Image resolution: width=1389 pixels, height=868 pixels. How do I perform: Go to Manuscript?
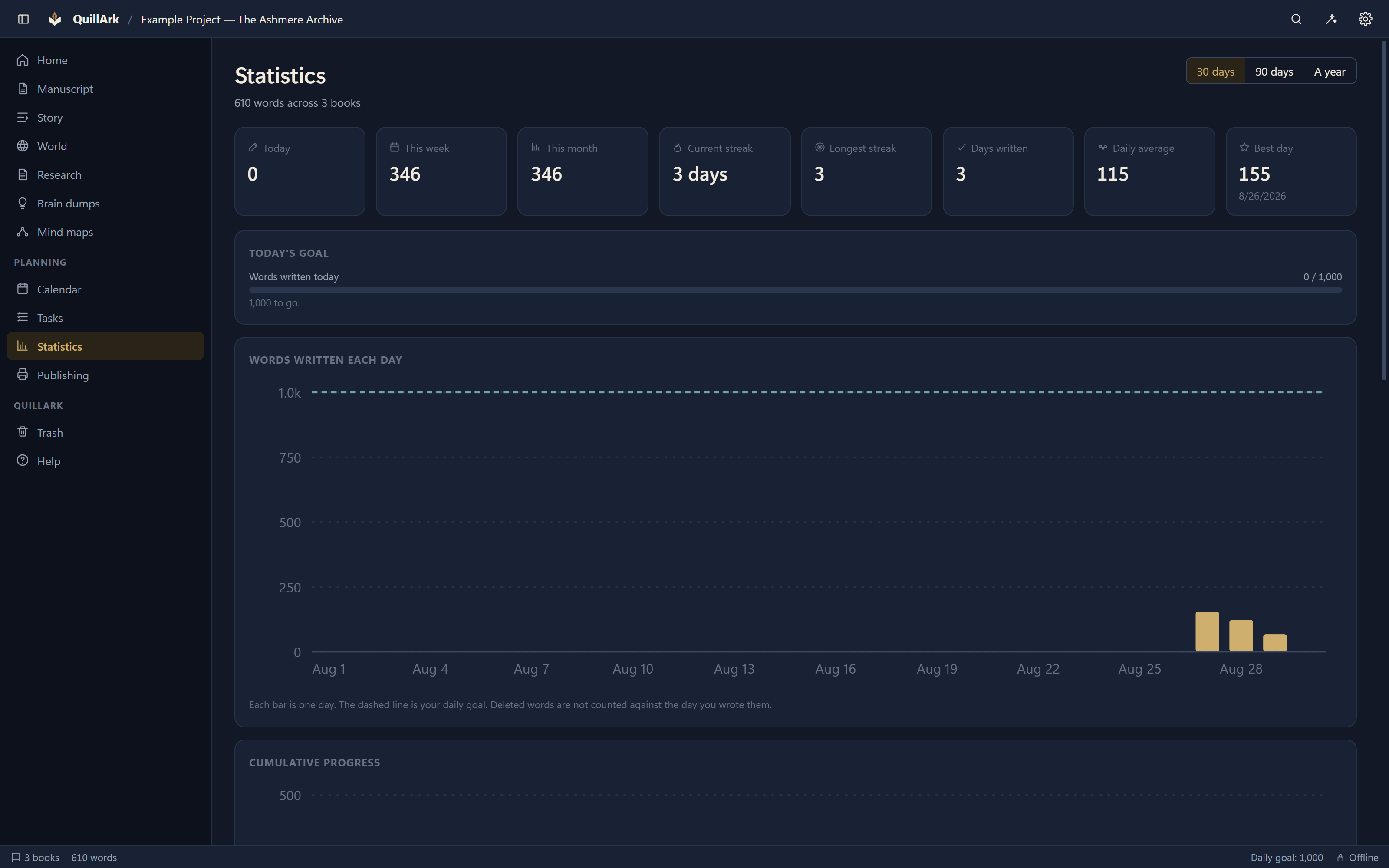105,89
